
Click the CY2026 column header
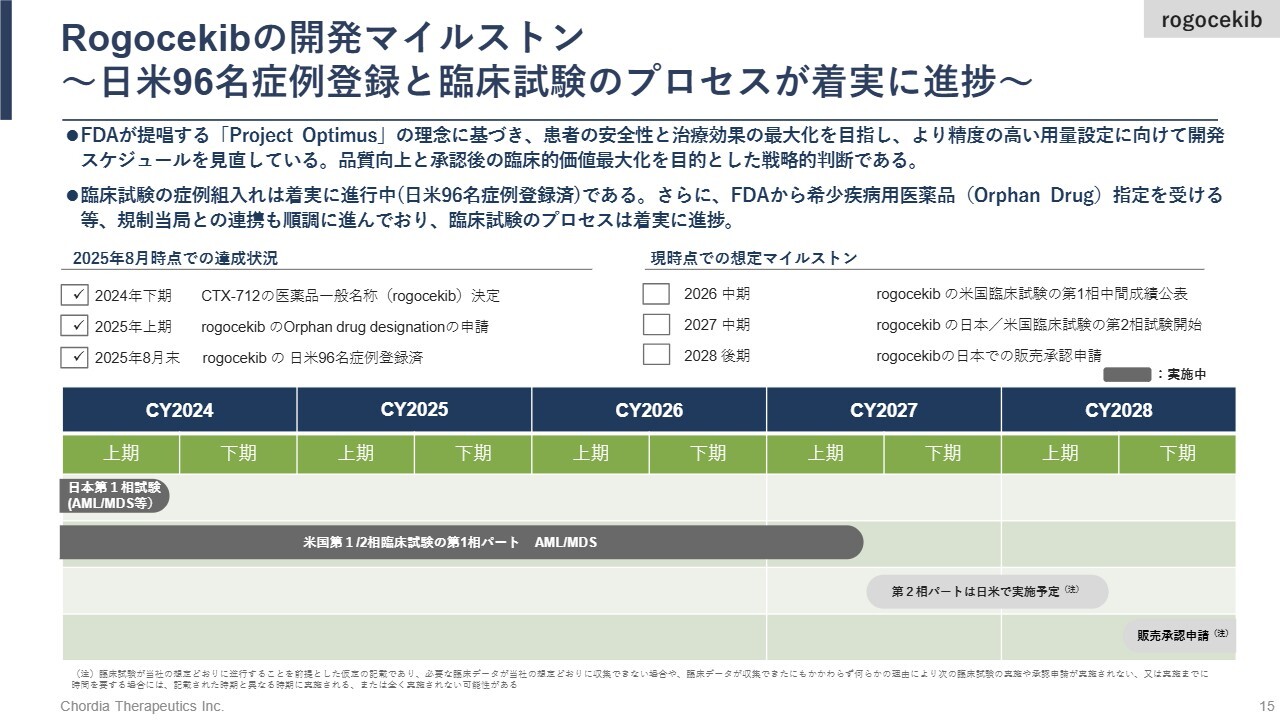[649, 410]
